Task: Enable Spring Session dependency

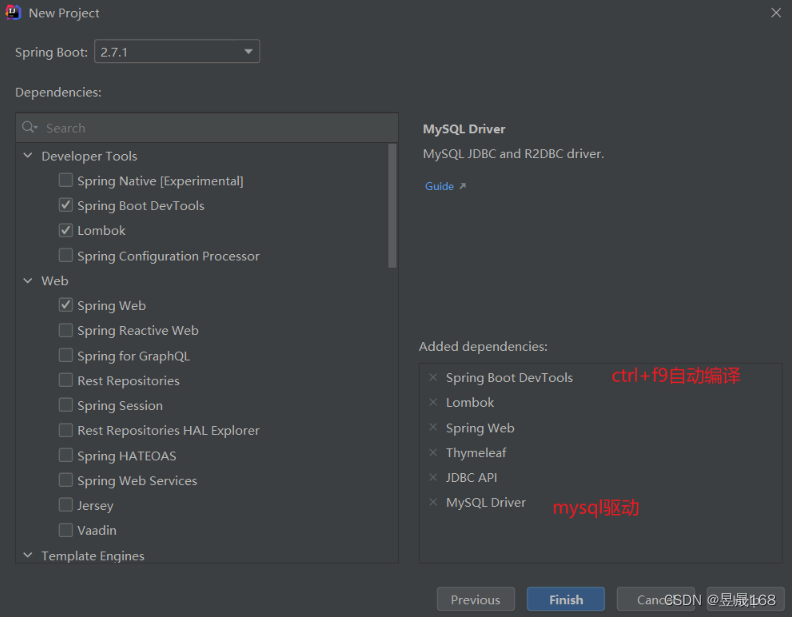Action: [x=66, y=405]
